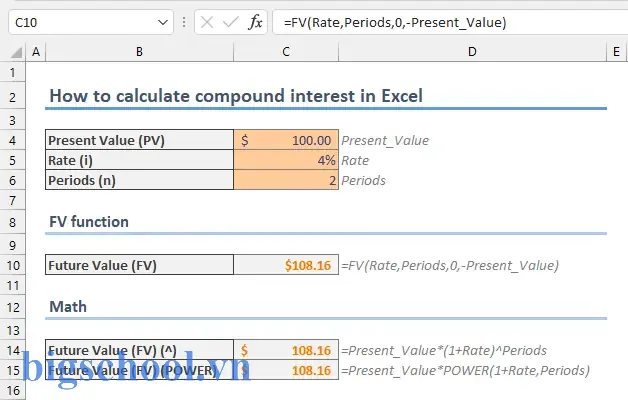This screenshot has width=628, height=400.
Task: Select the Periods value cell containing 2
Action: tap(286, 180)
